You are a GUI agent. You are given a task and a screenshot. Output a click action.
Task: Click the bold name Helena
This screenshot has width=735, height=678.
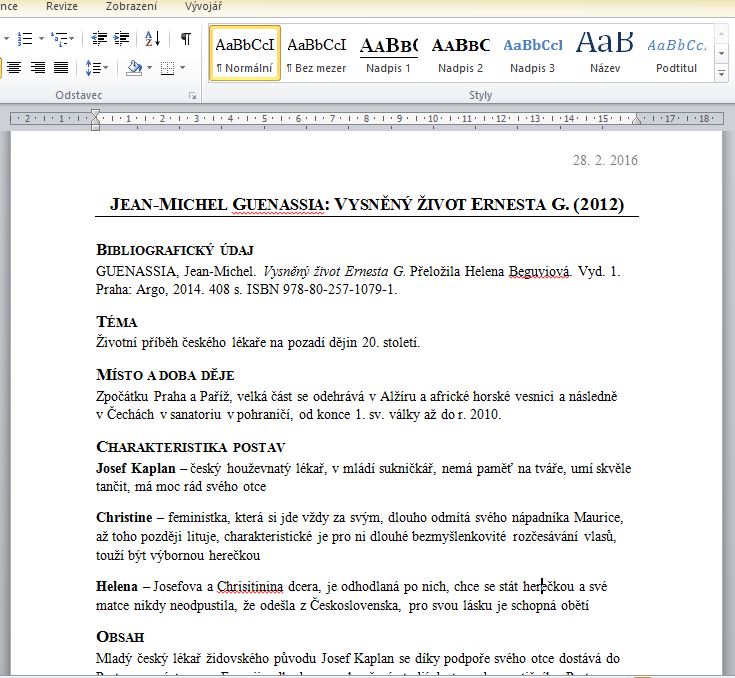click(117, 587)
